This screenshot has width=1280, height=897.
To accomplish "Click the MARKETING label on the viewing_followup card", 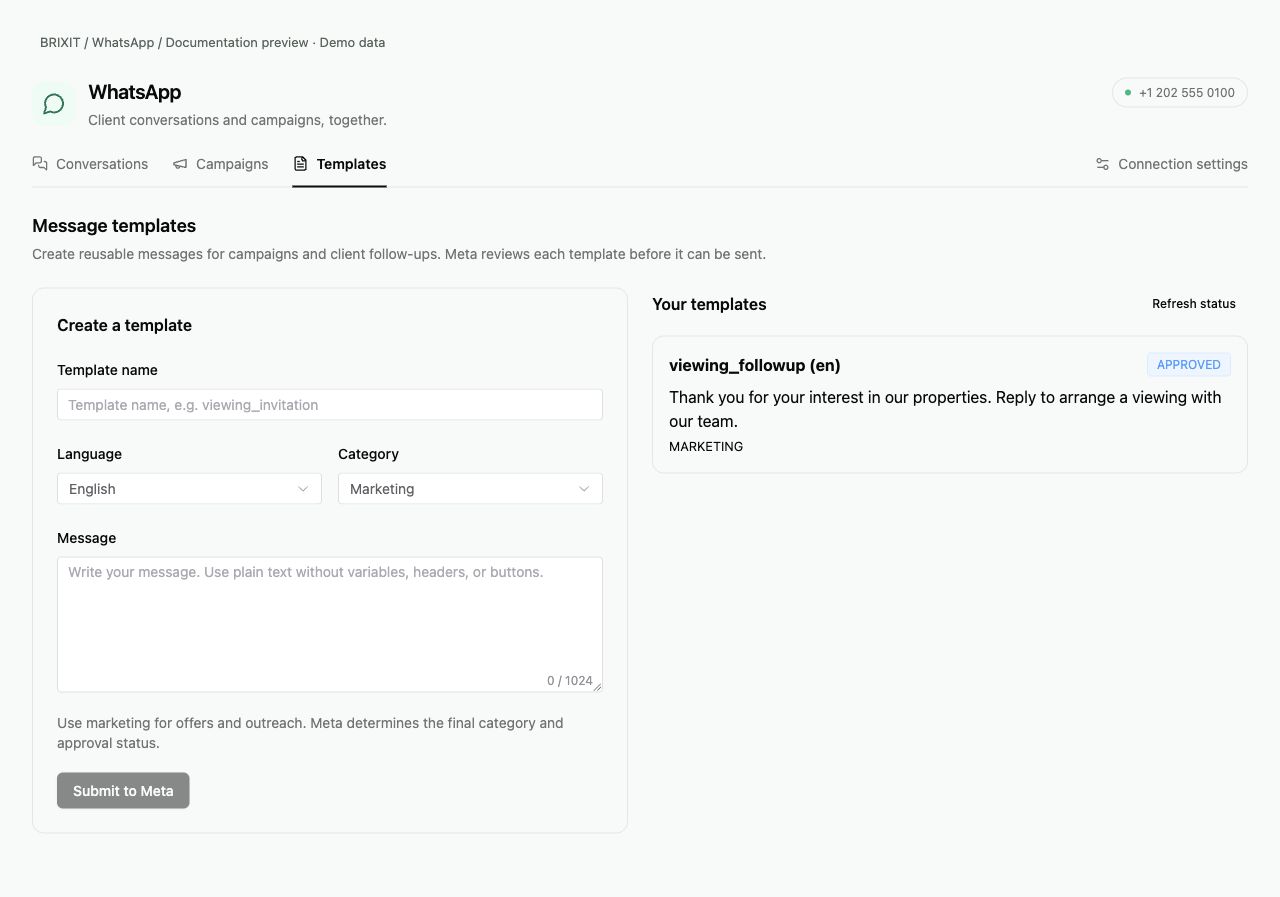I will pyautogui.click(x=706, y=447).
